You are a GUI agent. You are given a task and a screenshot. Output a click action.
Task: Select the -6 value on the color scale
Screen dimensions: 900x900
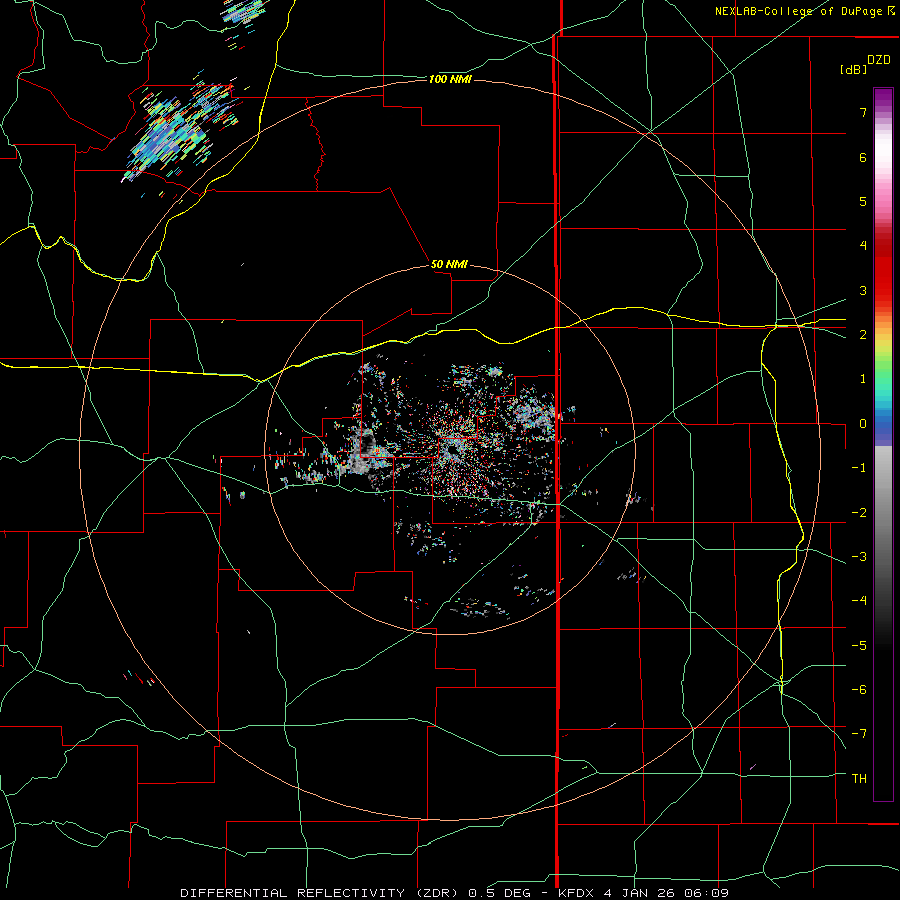tap(859, 690)
